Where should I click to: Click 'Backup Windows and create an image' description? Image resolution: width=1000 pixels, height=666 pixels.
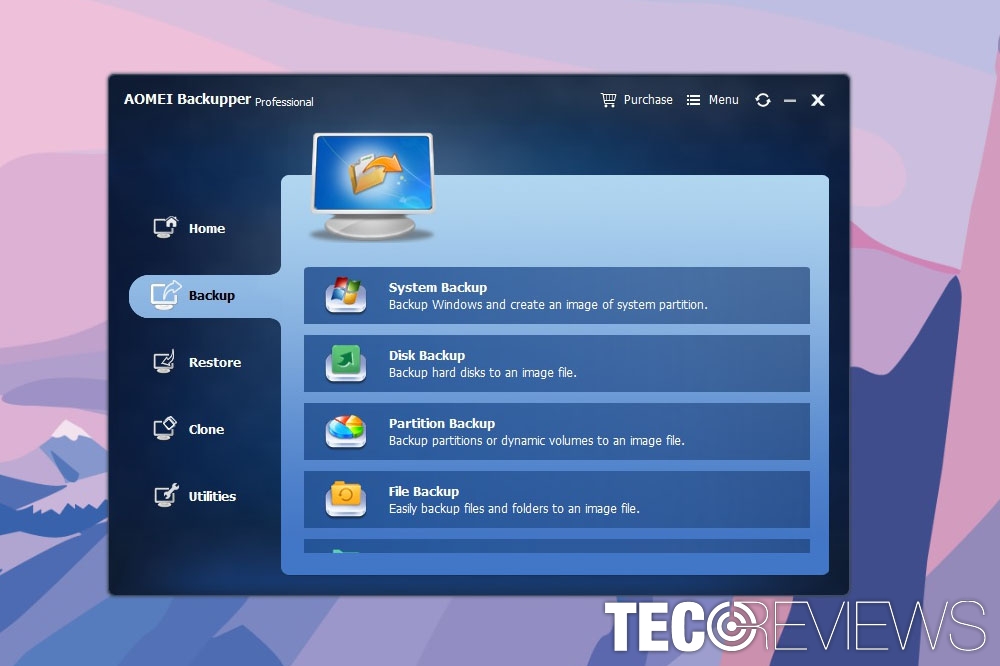coord(548,305)
